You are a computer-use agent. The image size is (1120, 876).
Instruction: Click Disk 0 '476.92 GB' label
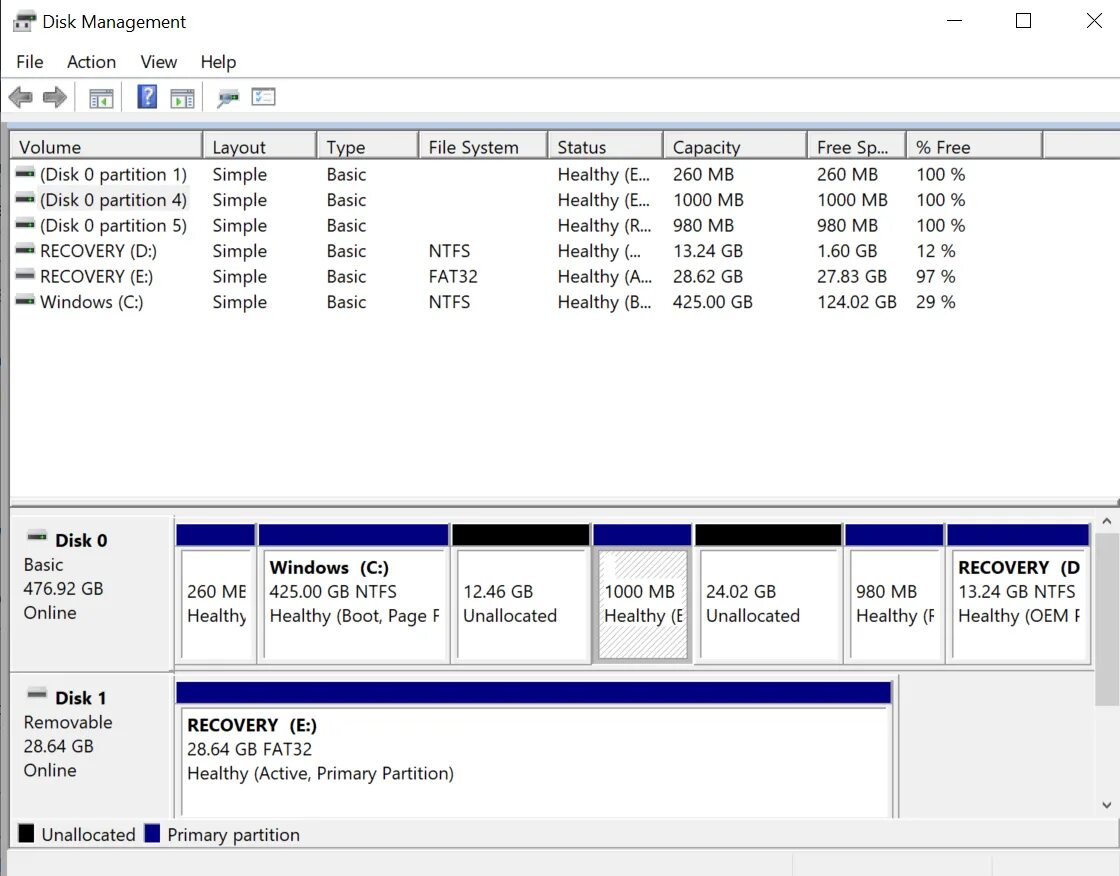(x=63, y=589)
